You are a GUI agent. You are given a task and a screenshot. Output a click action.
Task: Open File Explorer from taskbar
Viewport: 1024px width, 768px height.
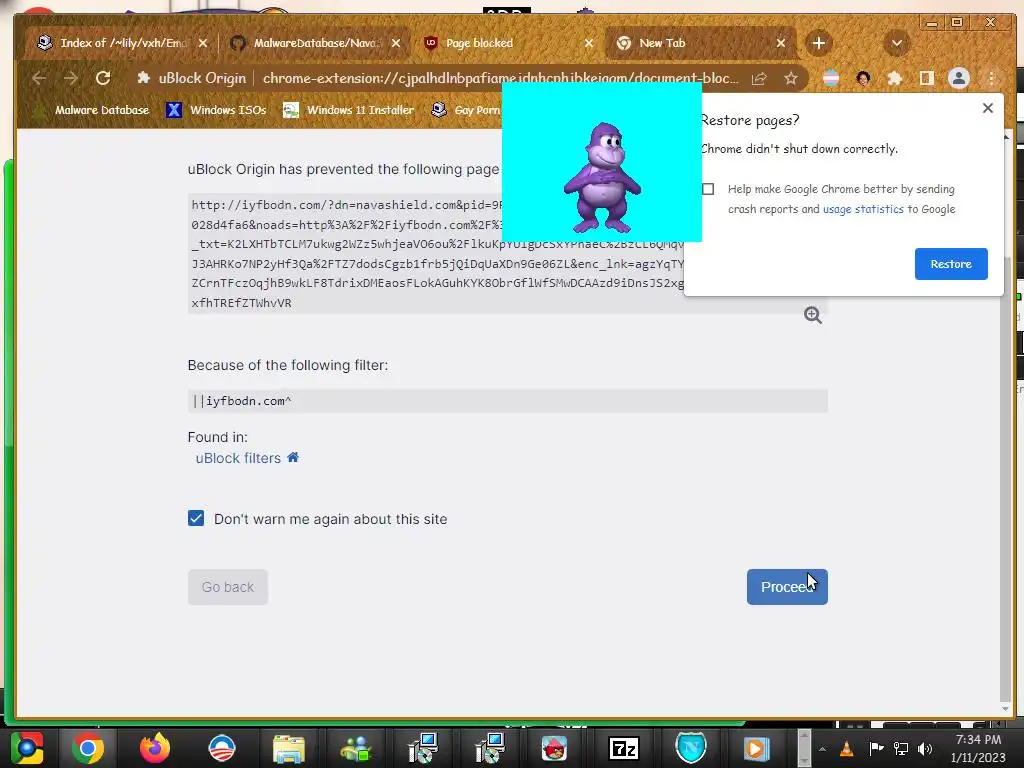288,748
